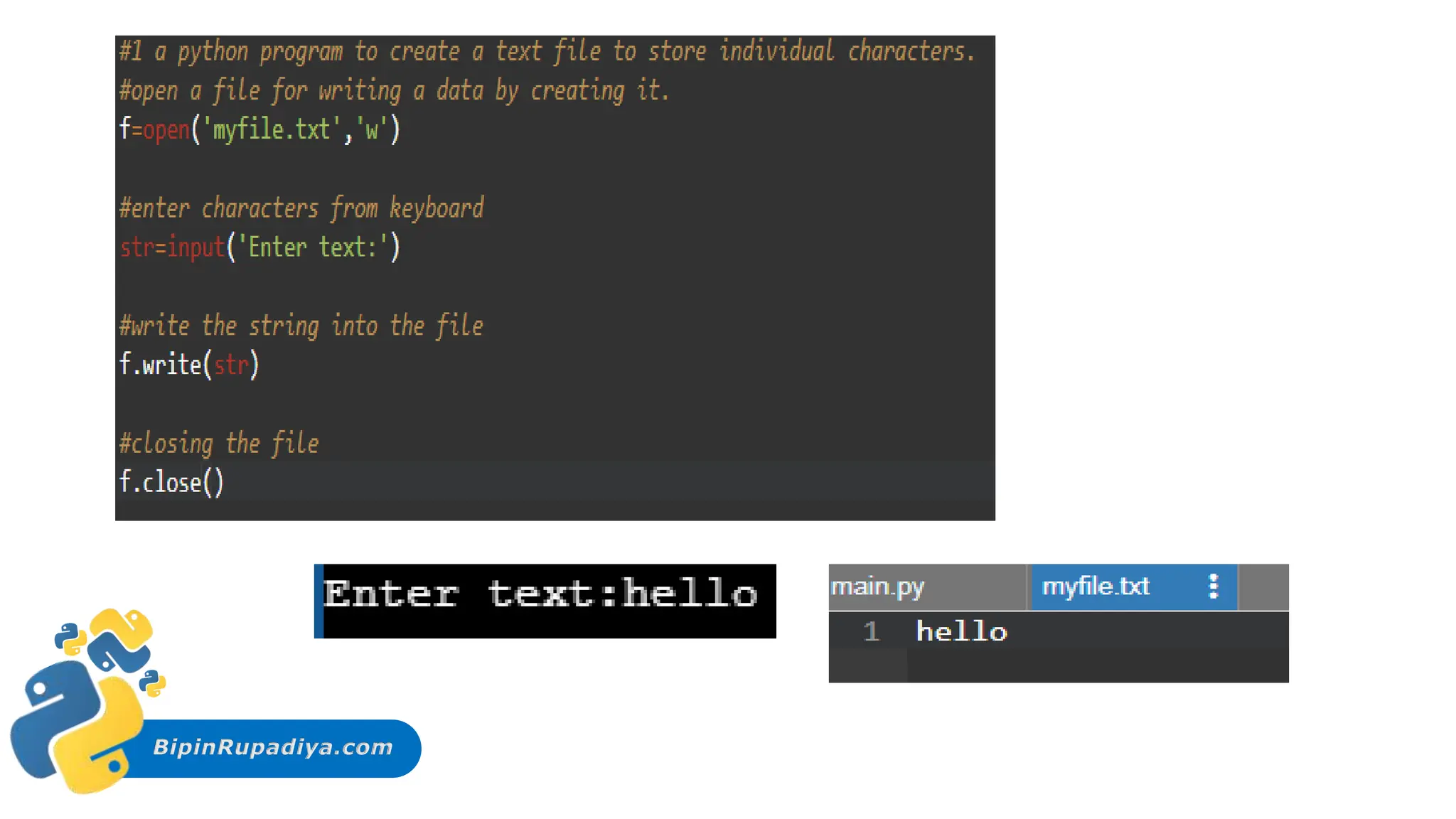Viewport: 1456px width, 819px height.
Task: Click the f=open('myfile.txt','w') code line
Action: [259, 130]
